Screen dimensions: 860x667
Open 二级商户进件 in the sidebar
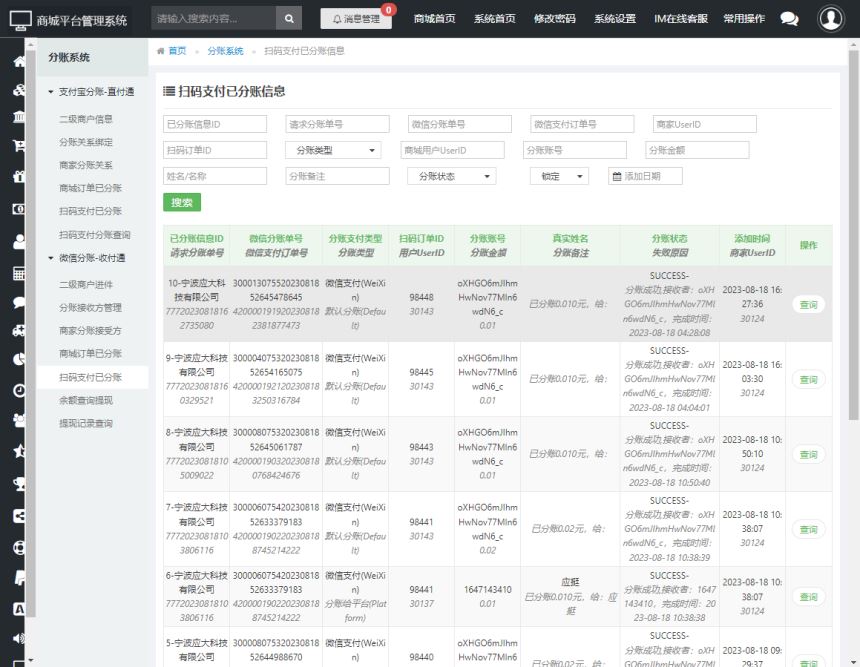[86, 284]
